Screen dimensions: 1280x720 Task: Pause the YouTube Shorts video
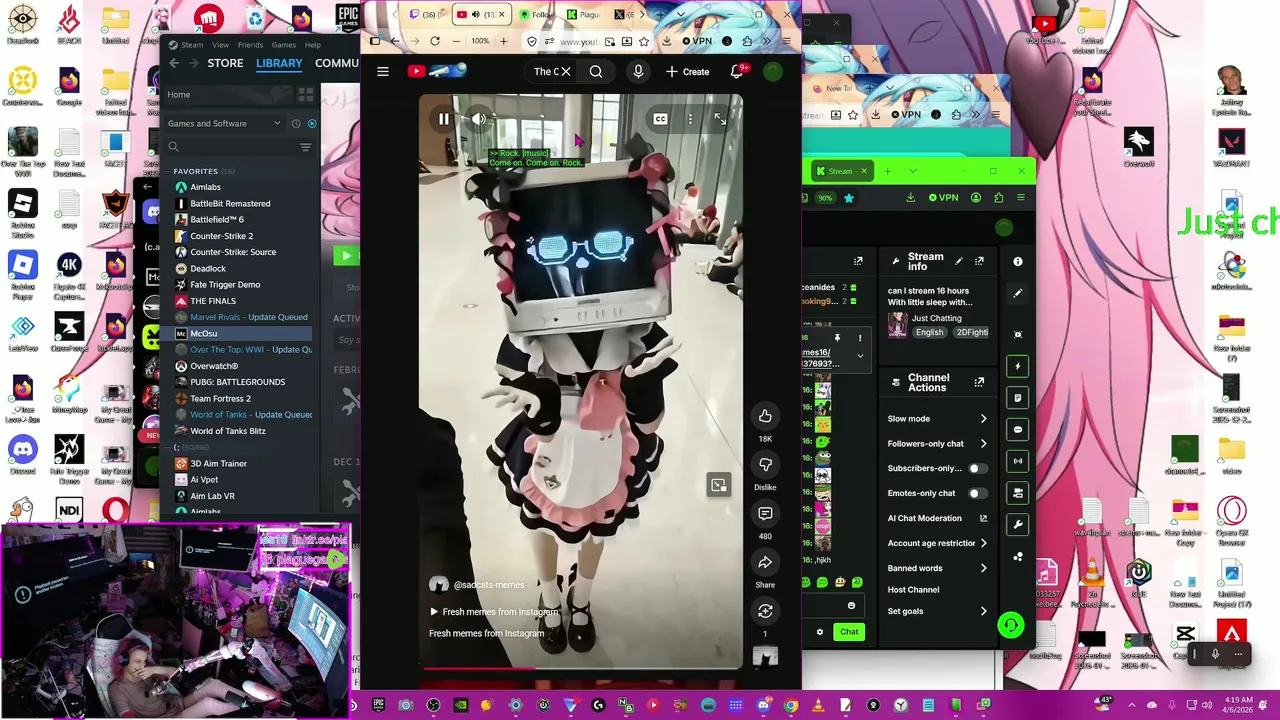(444, 119)
